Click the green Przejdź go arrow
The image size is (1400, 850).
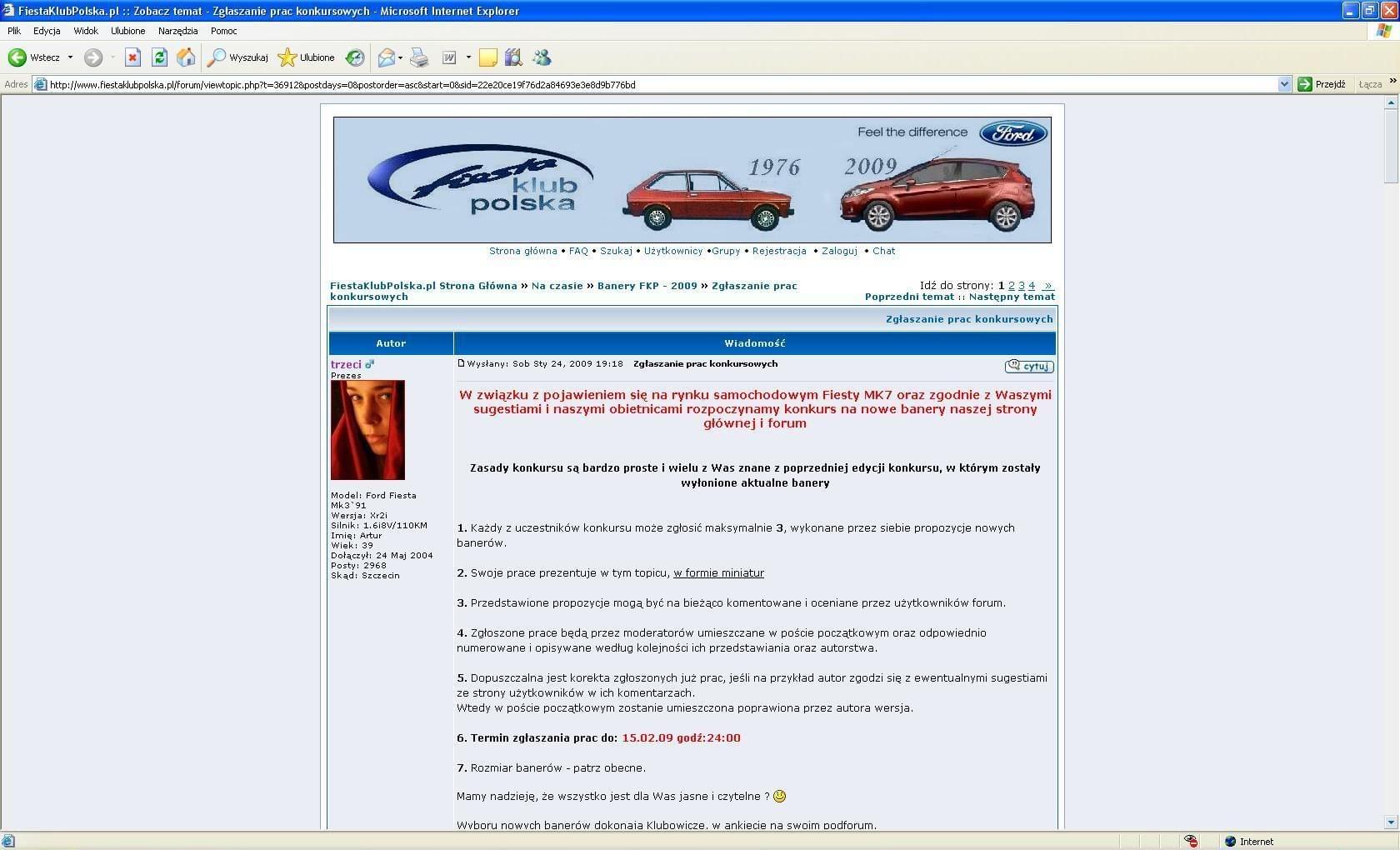pos(1305,84)
